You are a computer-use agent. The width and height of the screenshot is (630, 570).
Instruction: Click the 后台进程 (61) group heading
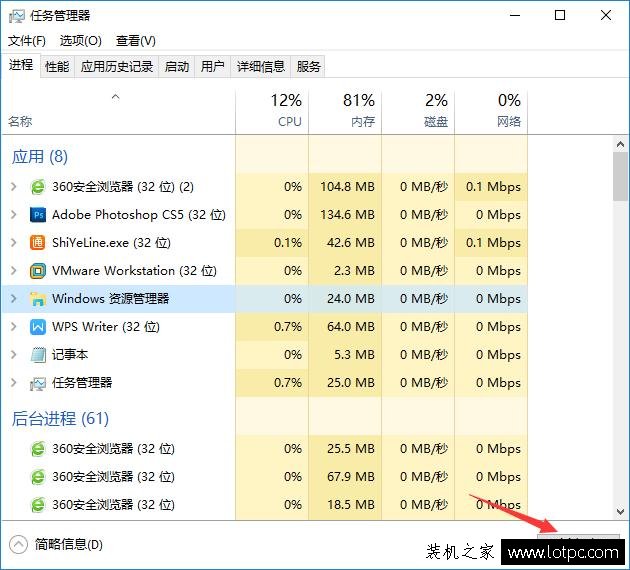(x=60, y=419)
